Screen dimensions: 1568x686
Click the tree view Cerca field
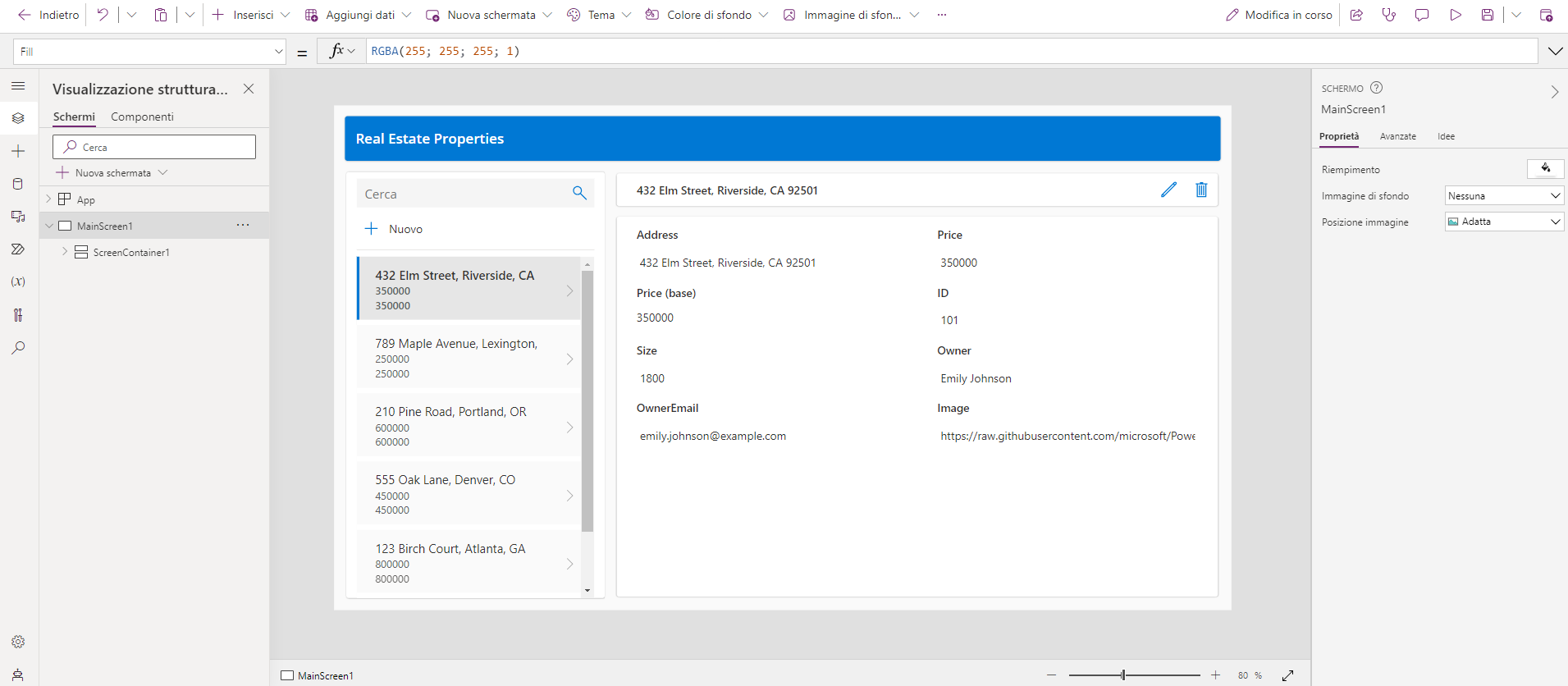point(154,147)
